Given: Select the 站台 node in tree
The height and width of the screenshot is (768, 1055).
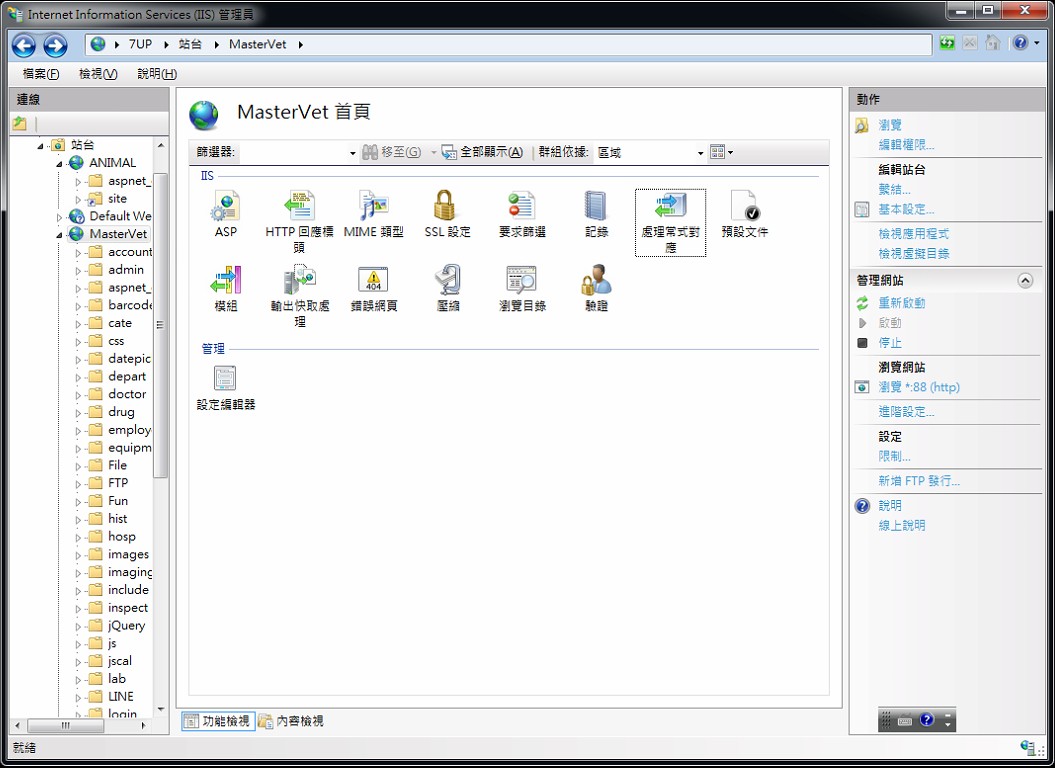Looking at the screenshot, I should [x=82, y=145].
